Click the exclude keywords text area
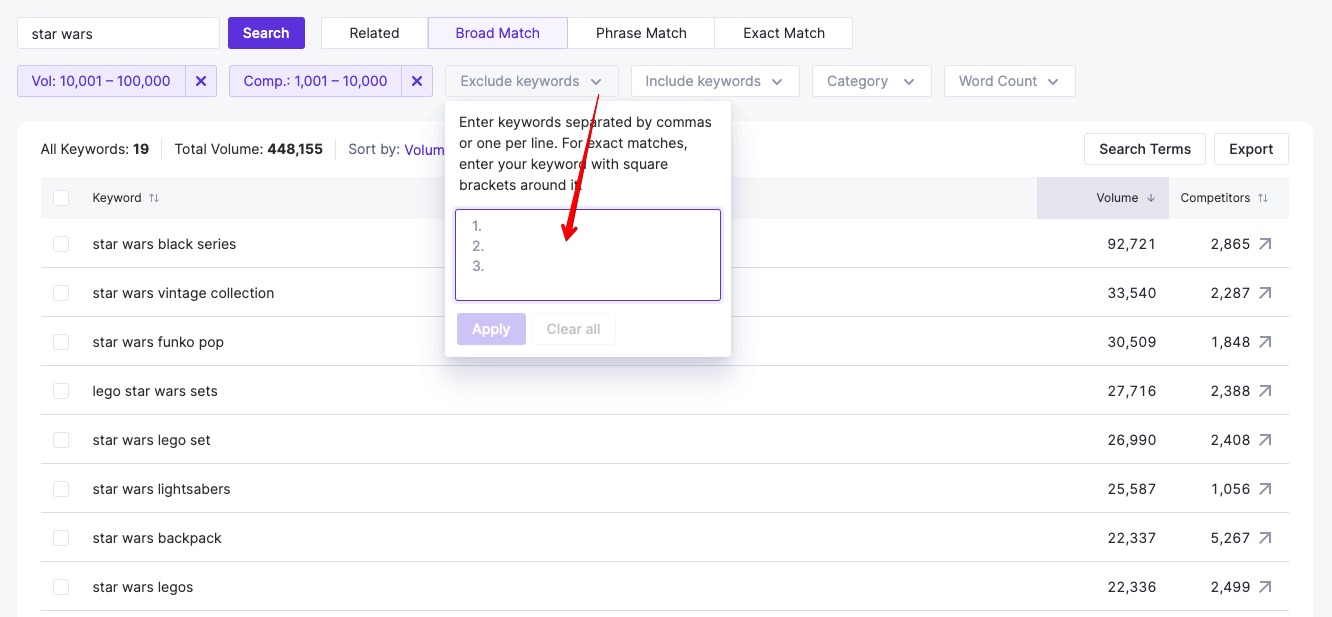 [588, 255]
